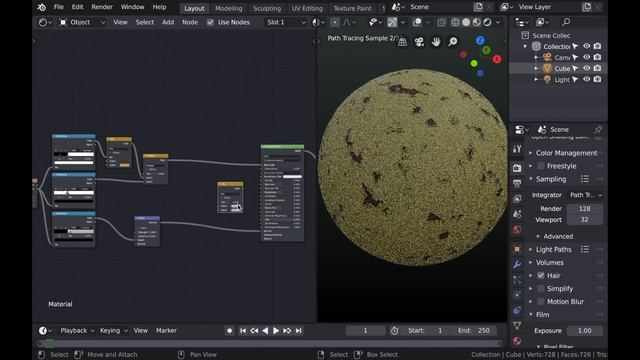Play the animation forward
This screenshot has width=640, height=360.
tap(276, 331)
